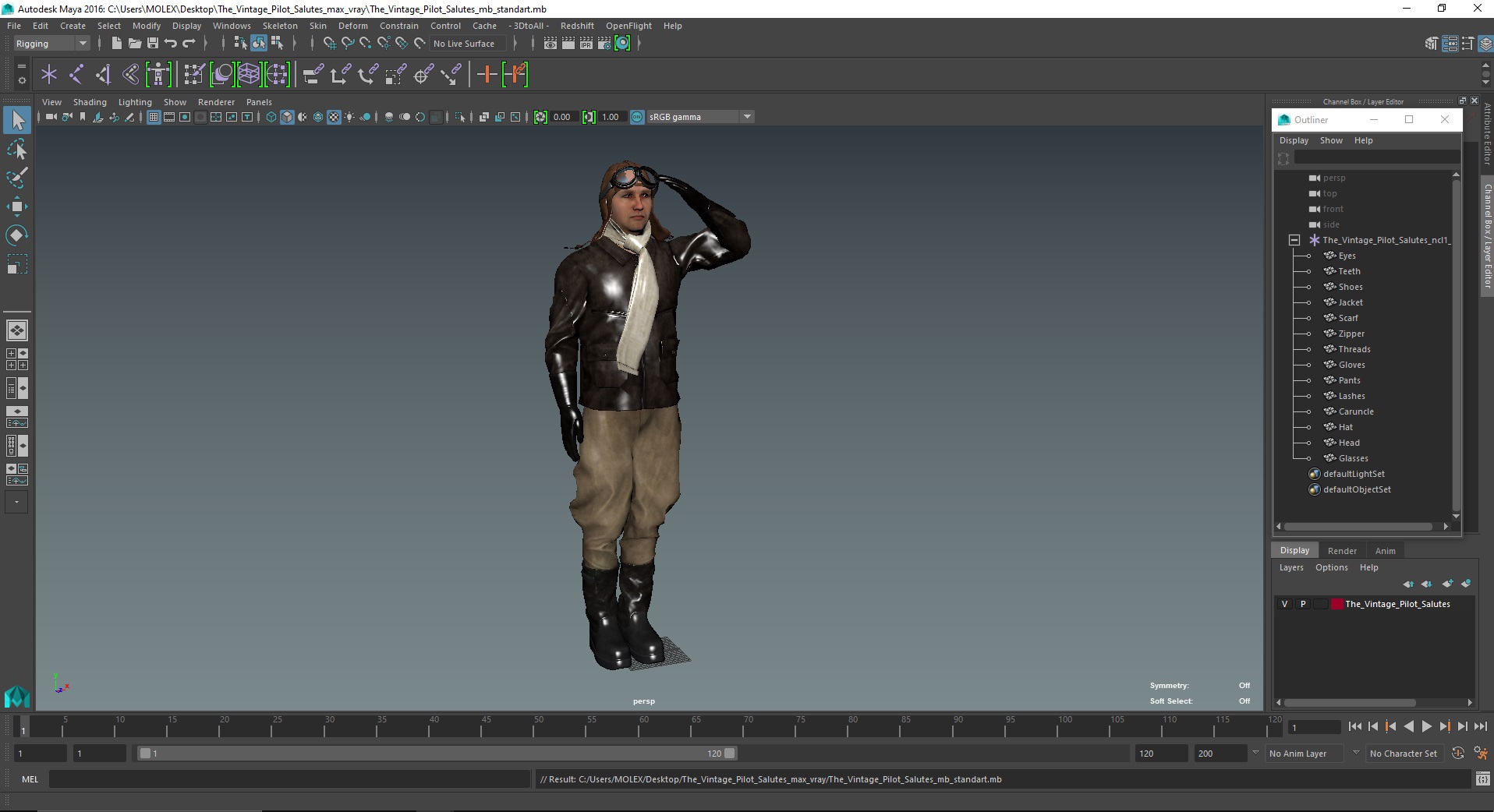The image size is (1494, 812).
Task: Switch to the Anim layer tab
Action: coord(1385,550)
